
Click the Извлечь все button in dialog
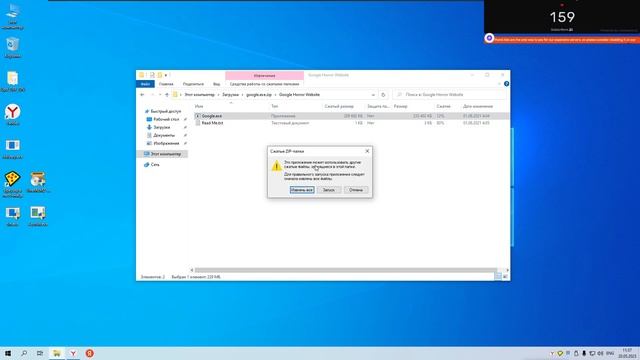302,190
